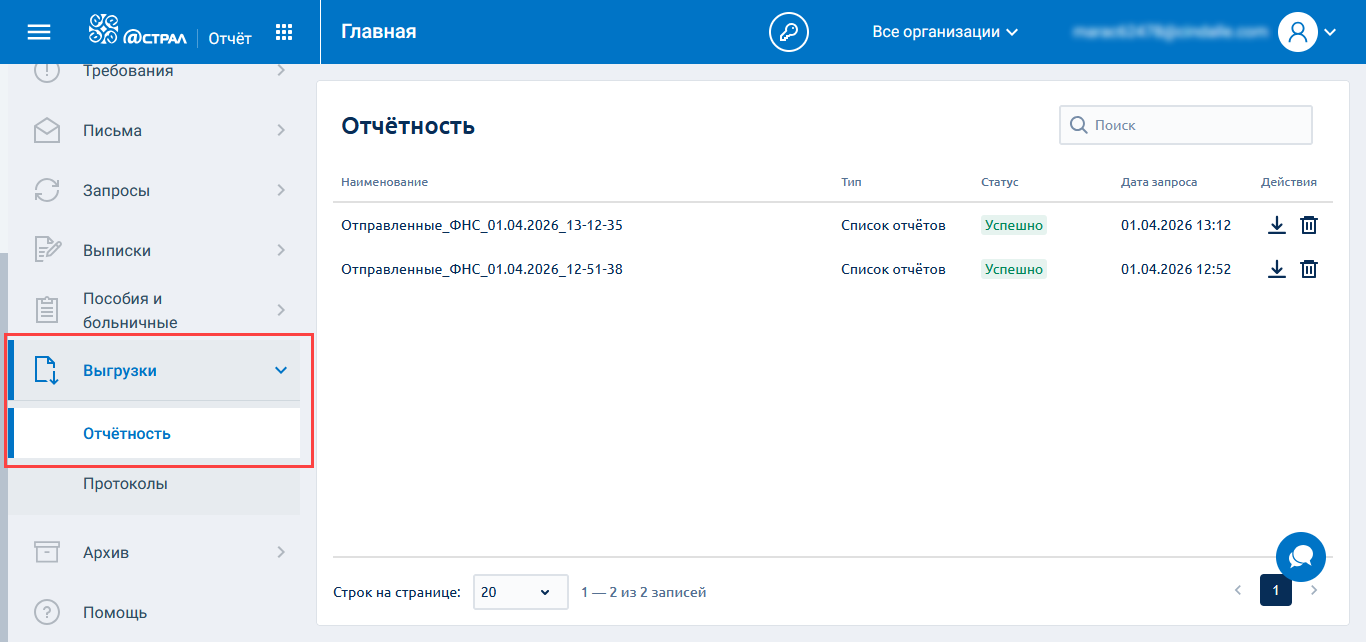
Task: Go to page 1 button
Action: click(x=1275, y=590)
